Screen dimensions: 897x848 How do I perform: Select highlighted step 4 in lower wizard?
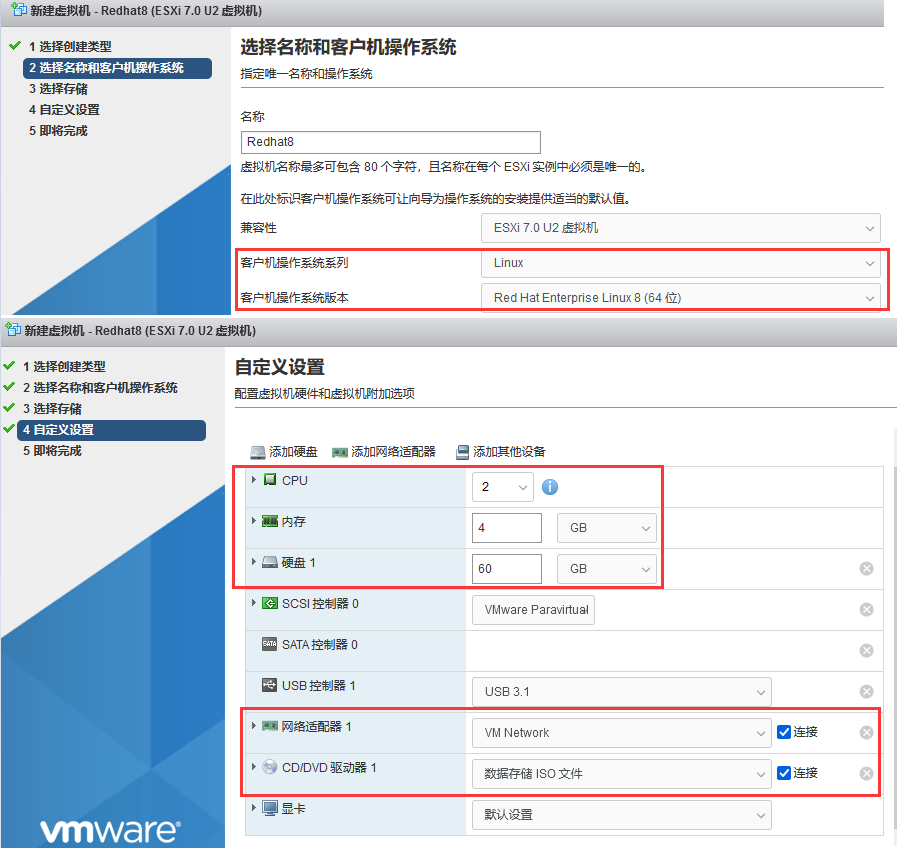[x=112, y=430]
